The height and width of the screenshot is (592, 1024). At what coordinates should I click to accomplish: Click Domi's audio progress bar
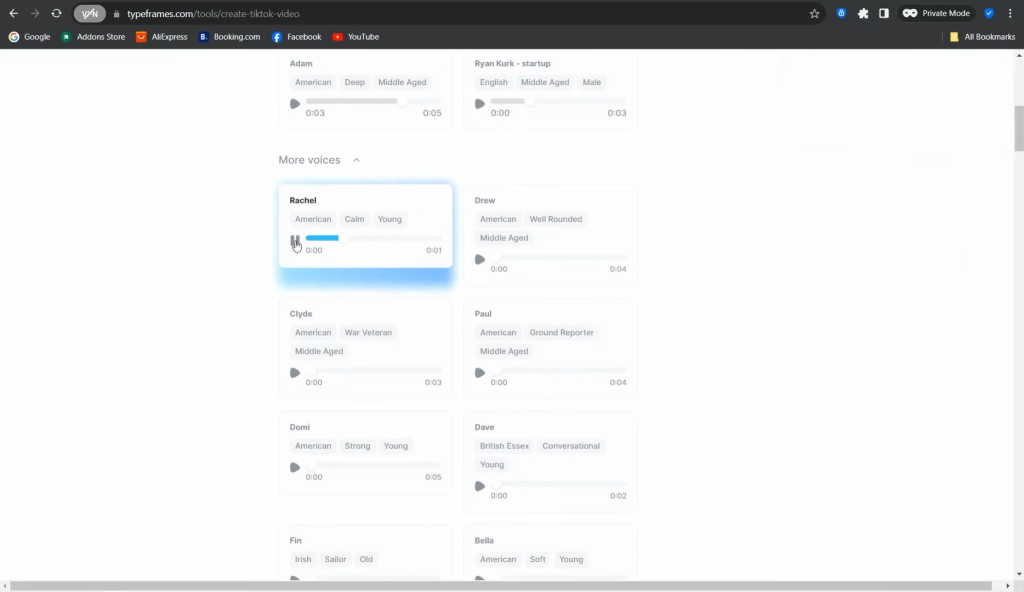pyautogui.click(x=374, y=465)
